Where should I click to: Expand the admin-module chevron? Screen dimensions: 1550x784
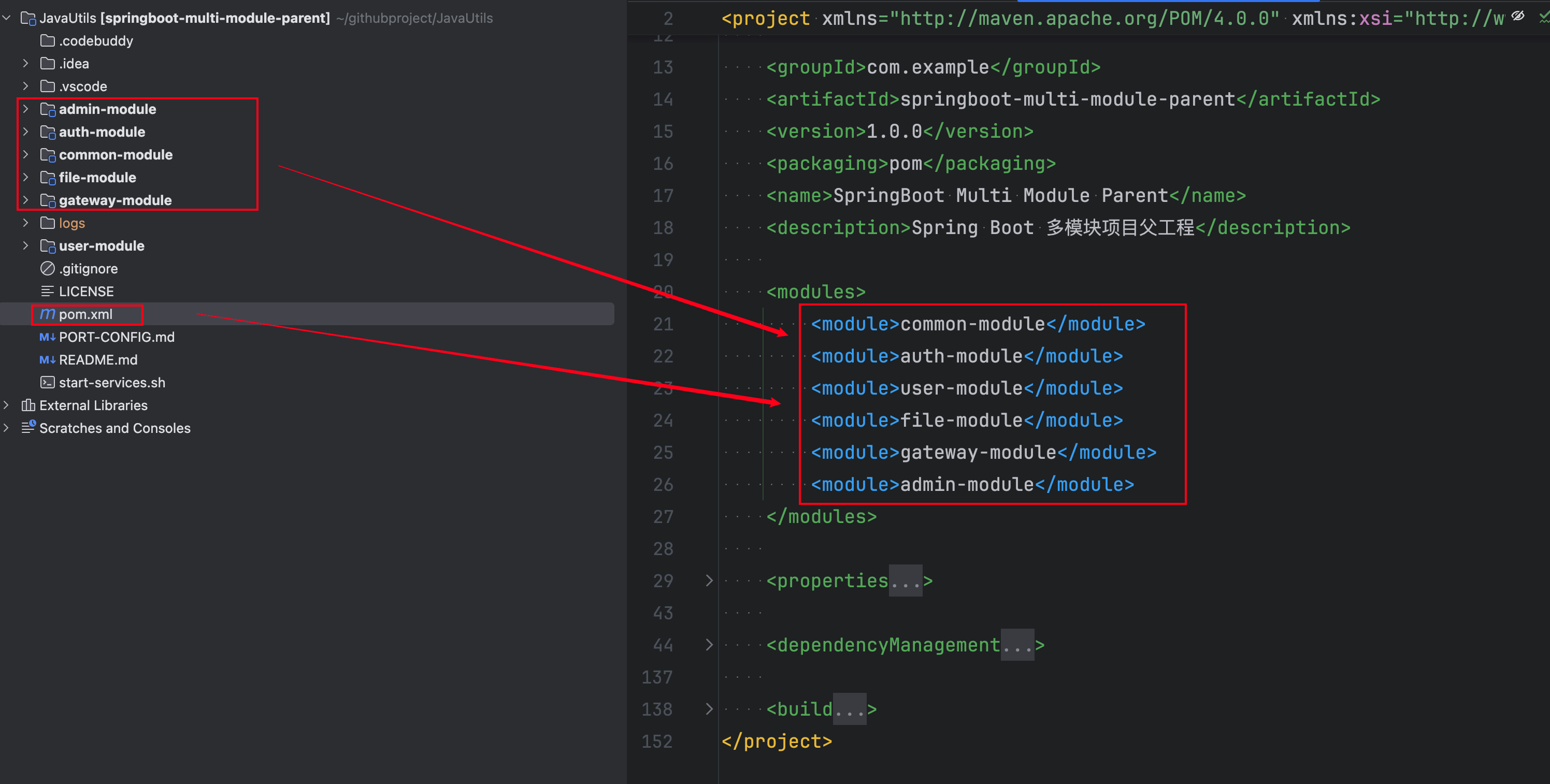[25, 109]
